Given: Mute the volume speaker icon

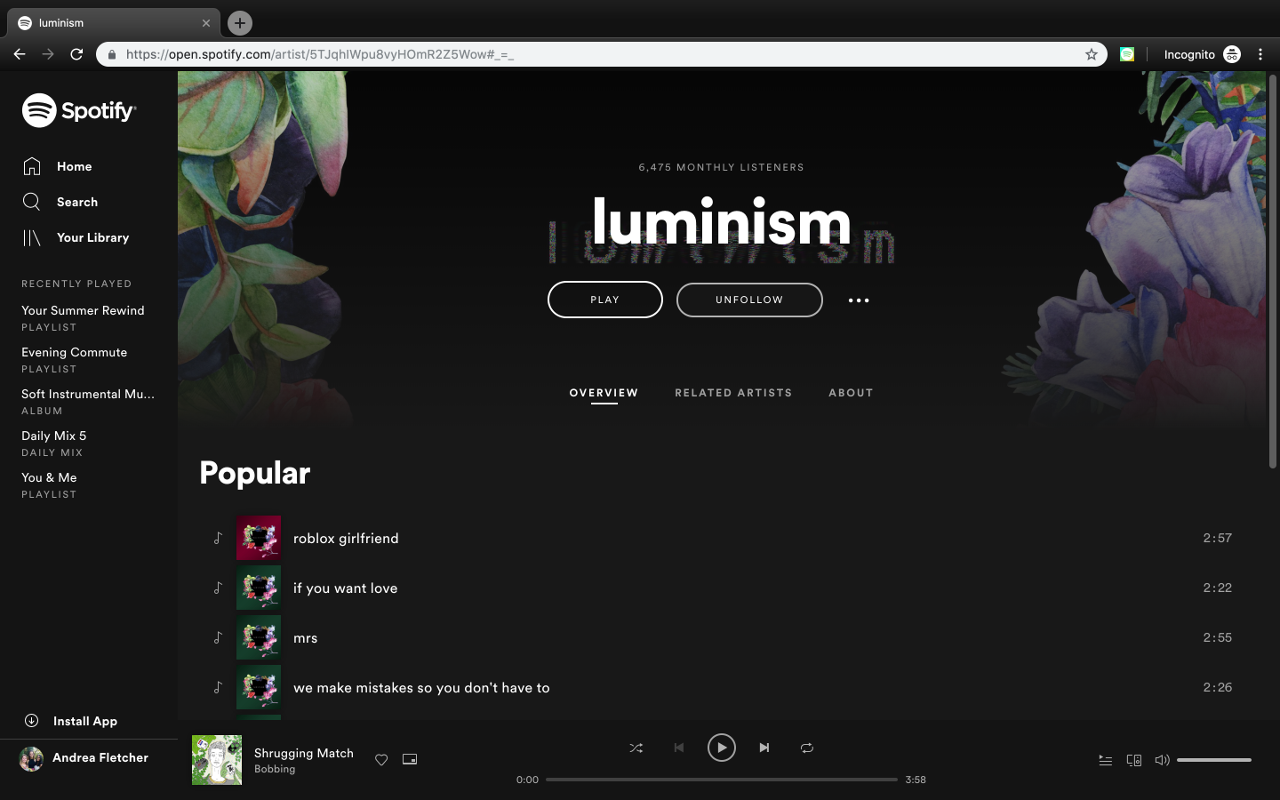Looking at the screenshot, I should [1162, 760].
